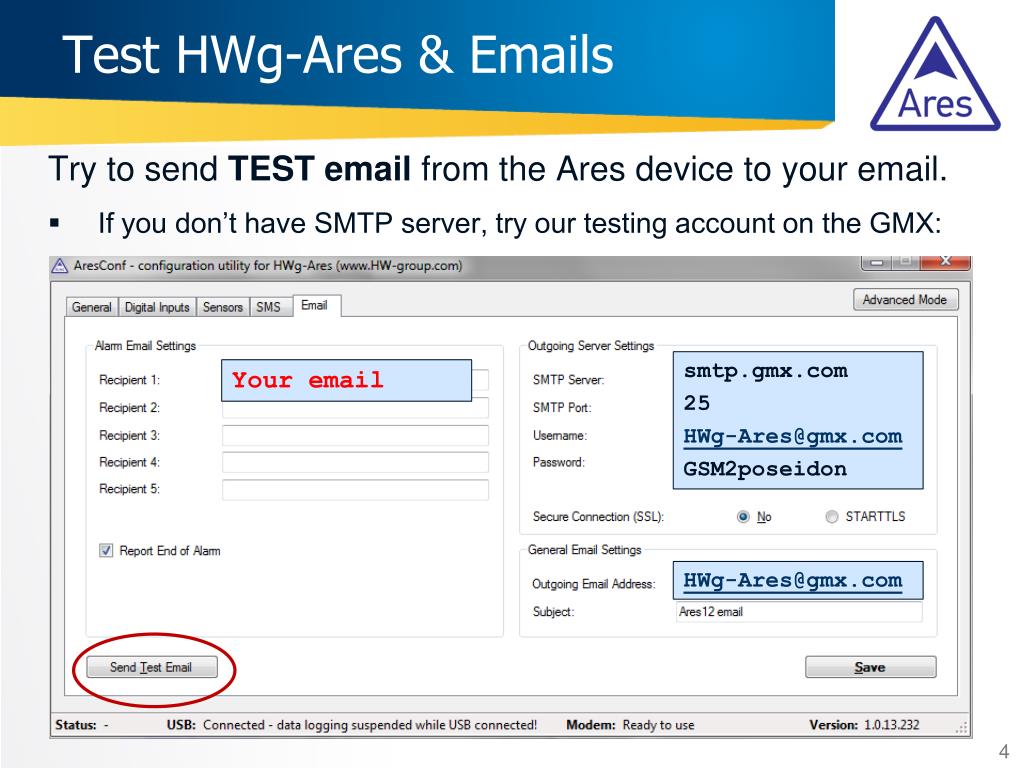1024x768 pixels.
Task: Click the window resize grip in the status bar
Action: coord(962,728)
